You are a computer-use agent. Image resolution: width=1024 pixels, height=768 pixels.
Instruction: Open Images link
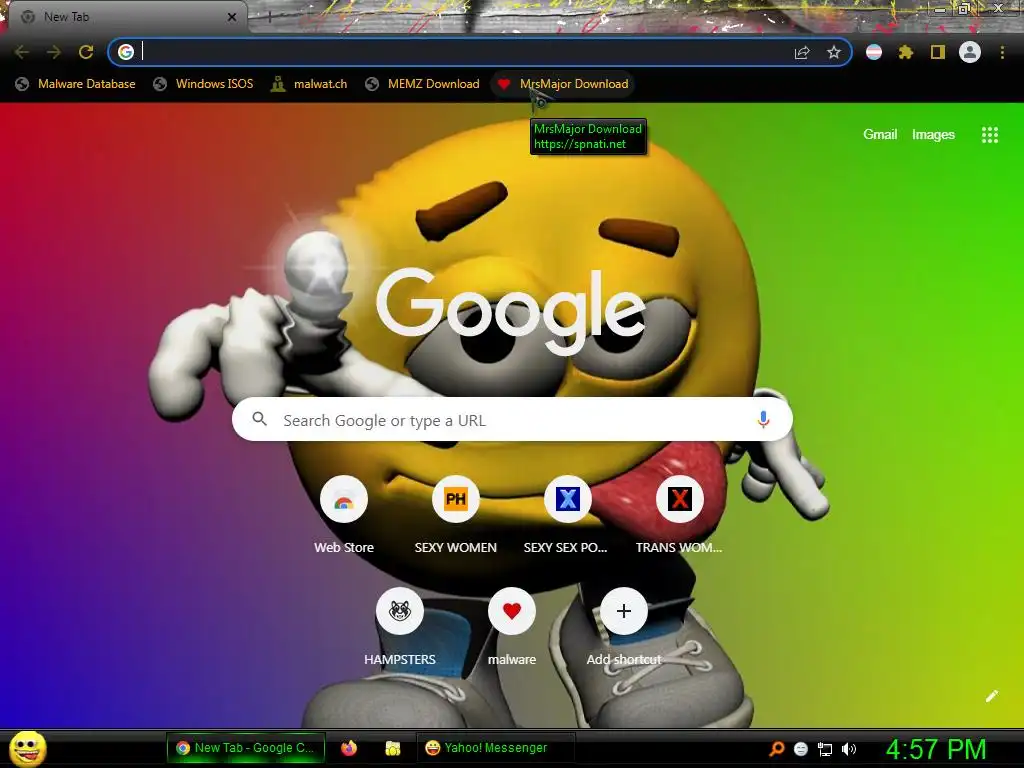(x=933, y=135)
